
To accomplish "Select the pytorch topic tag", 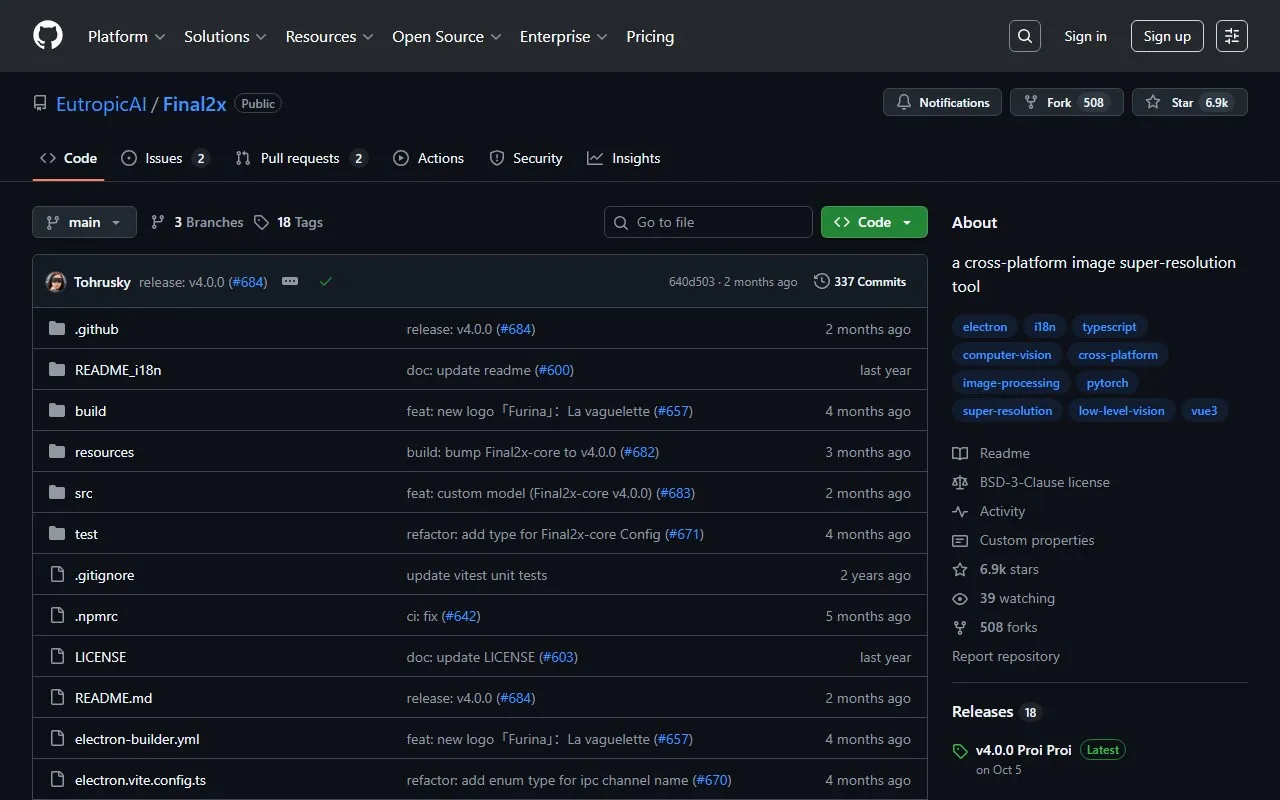I will coord(1107,383).
